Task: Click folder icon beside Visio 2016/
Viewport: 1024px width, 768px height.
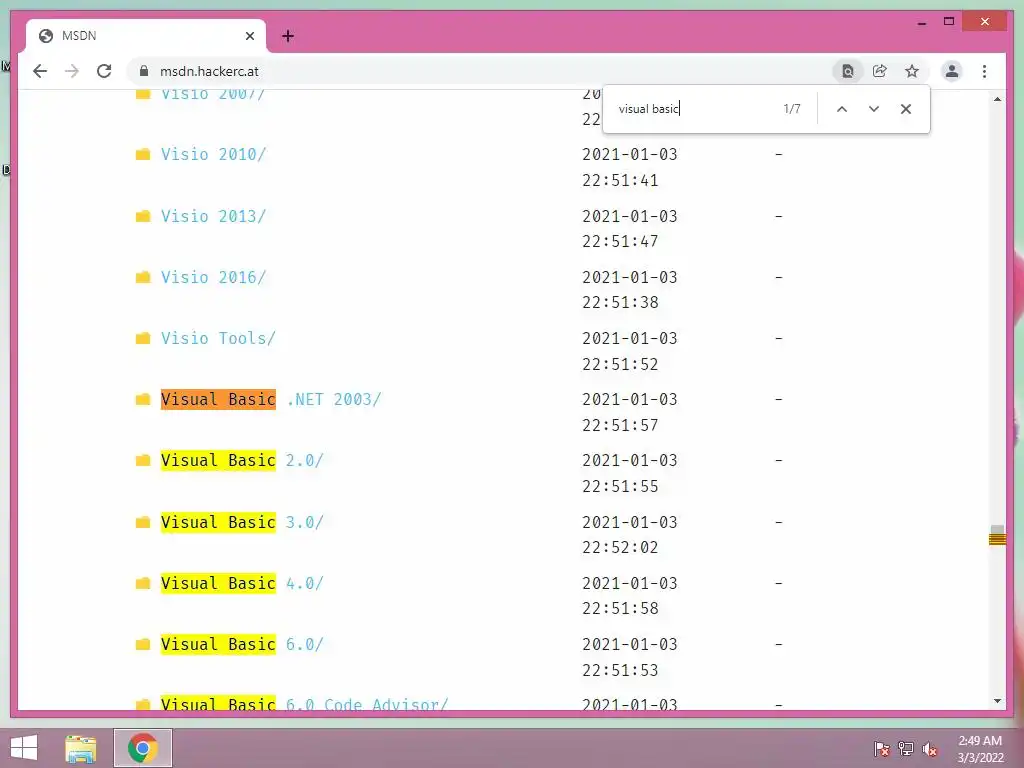Action: click(x=143, y=278)
